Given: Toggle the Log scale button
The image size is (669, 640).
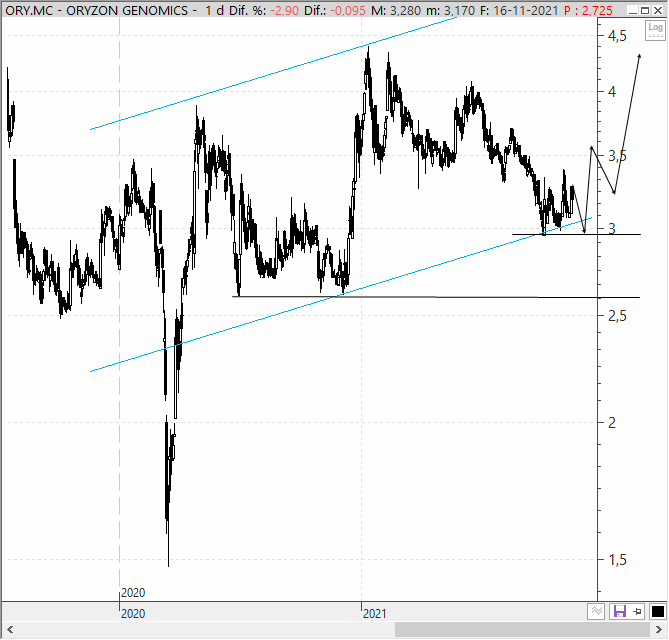Looking at the screenshot, I should click(x=655, y=30).
